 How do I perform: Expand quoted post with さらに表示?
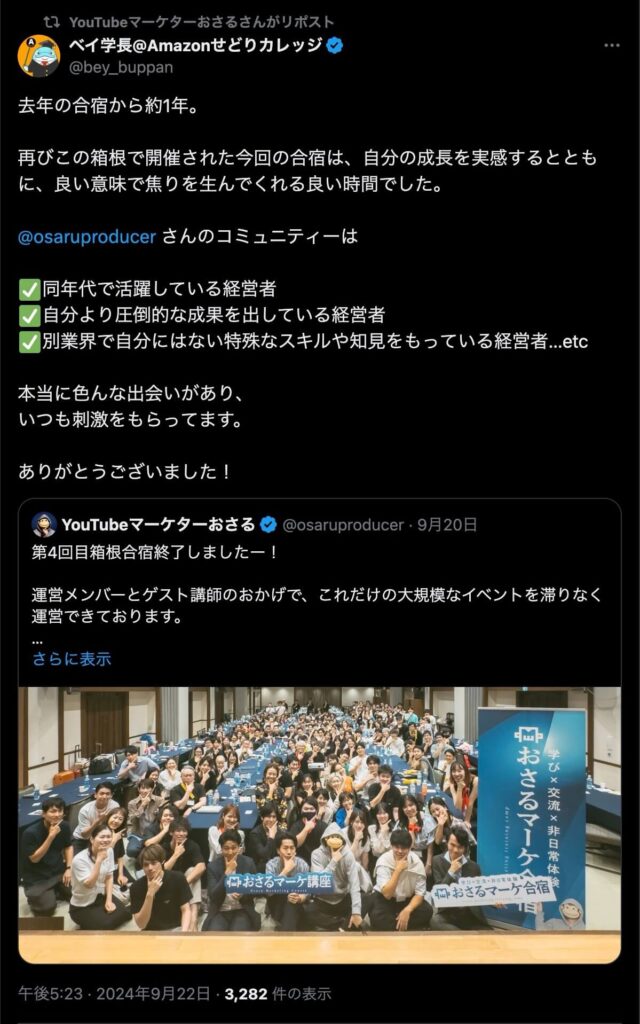(x=72, y=658)
